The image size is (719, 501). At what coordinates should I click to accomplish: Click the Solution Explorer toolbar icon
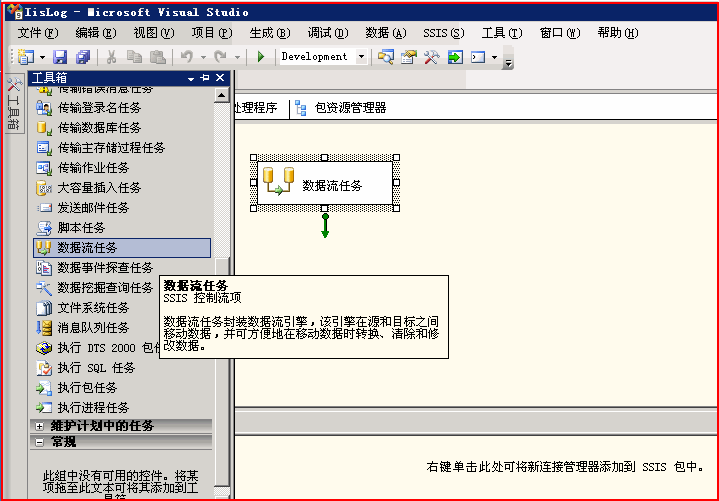pyautogui.click(x=386, y=57)
